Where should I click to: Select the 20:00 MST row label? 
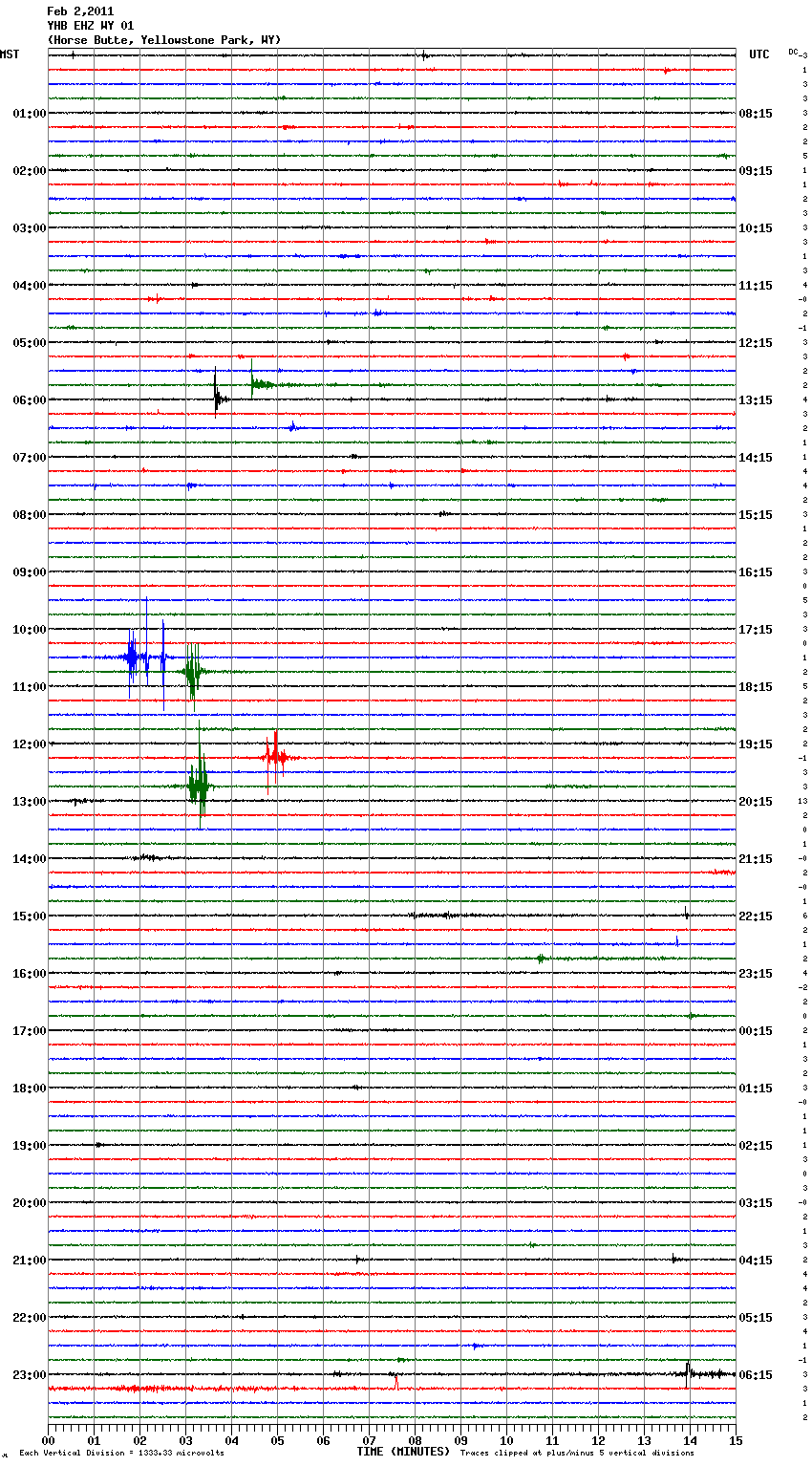(30, 1203)
